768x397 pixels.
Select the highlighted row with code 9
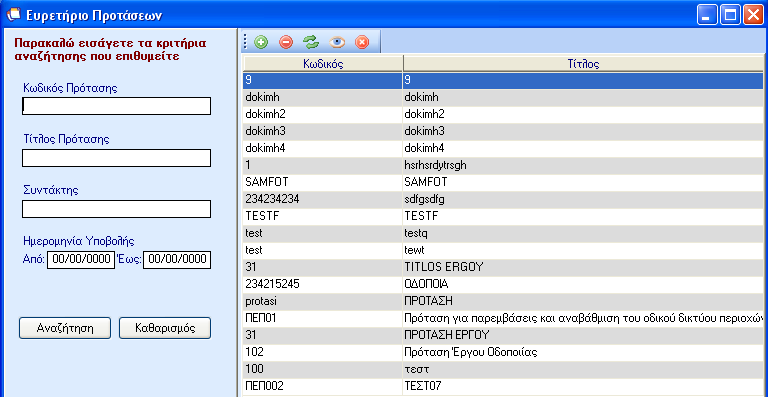tap(503, 81)
